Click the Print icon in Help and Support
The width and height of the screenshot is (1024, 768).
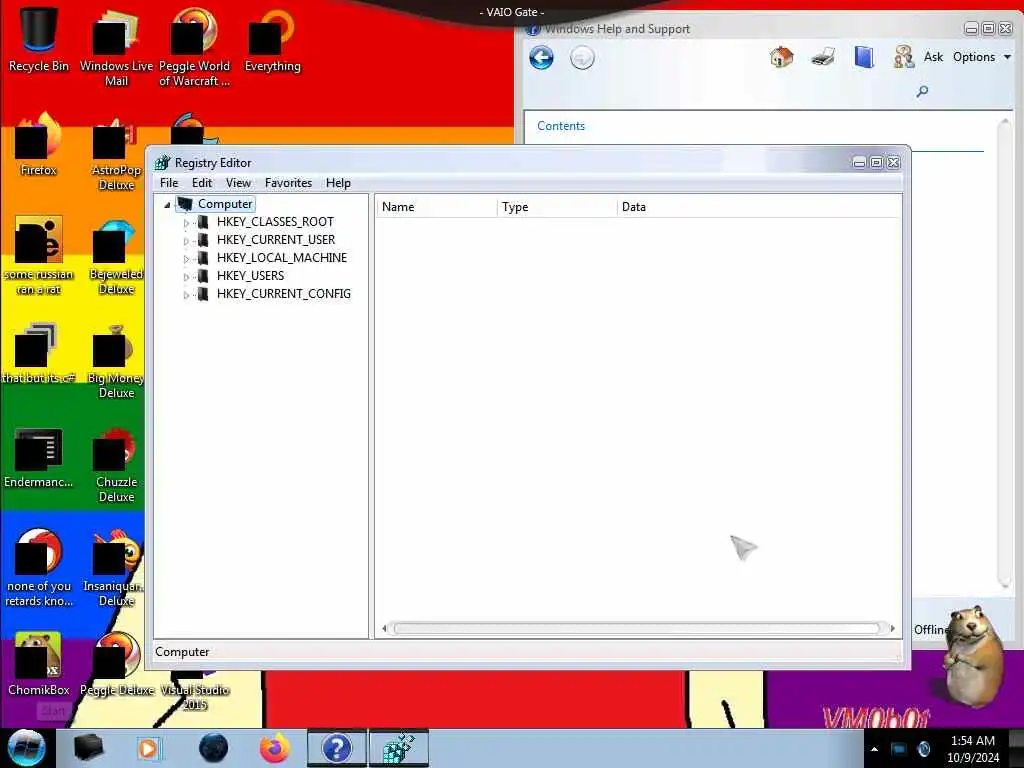[823, 57]
